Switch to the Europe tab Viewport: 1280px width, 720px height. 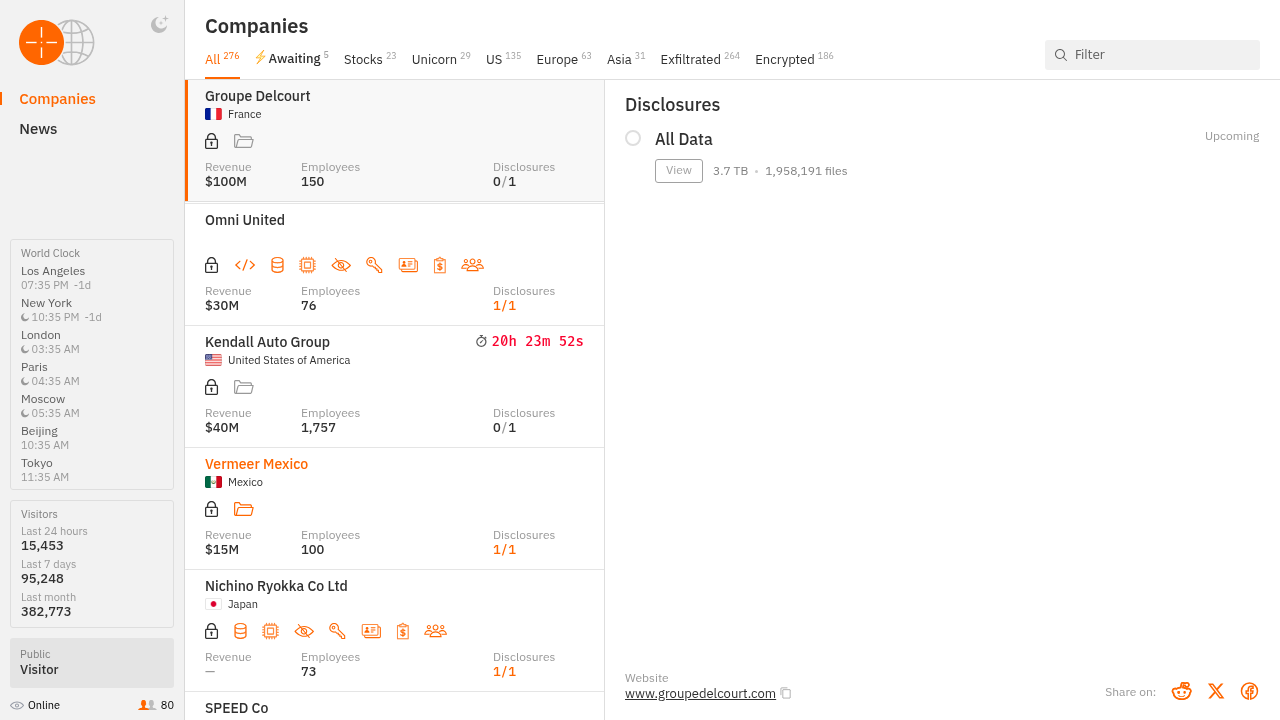coord(564,59)
